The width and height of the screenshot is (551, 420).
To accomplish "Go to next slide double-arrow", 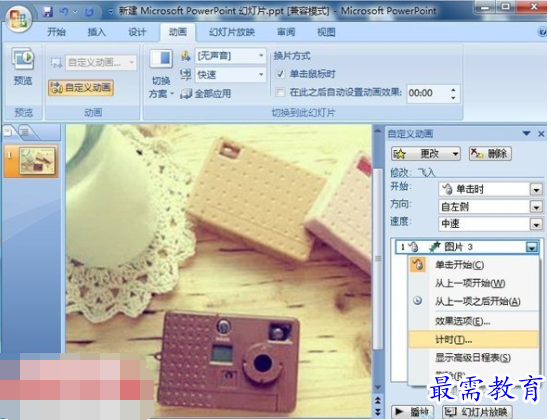I will click(378, 411).
